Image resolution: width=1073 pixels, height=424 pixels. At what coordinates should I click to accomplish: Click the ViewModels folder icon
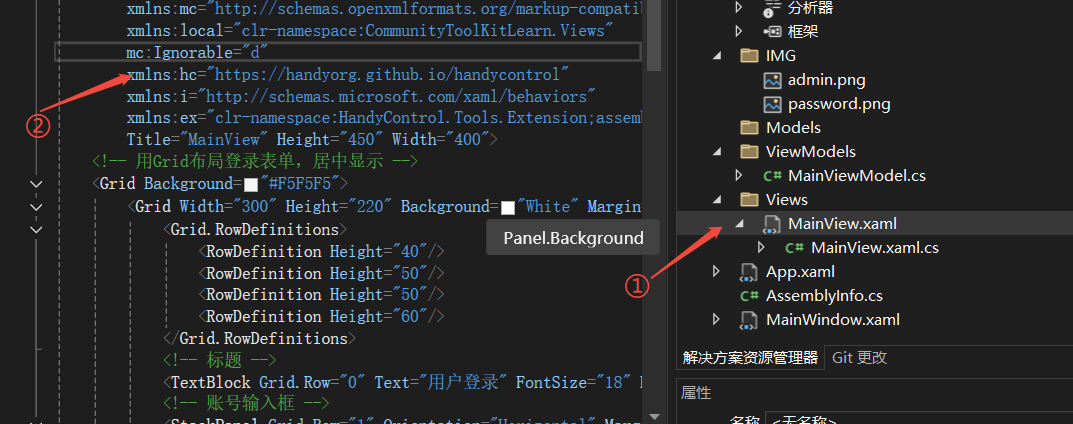749,151
